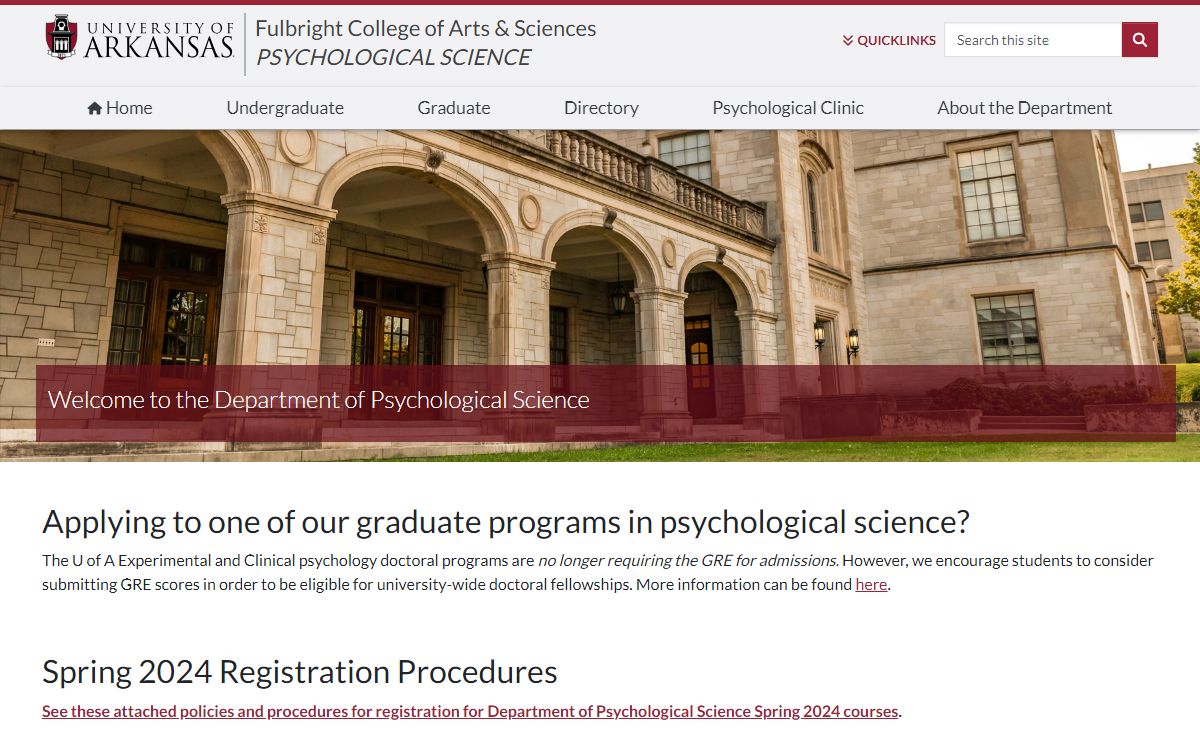Click the magnifying glass search button
1200x740 pixels.
1140,40
